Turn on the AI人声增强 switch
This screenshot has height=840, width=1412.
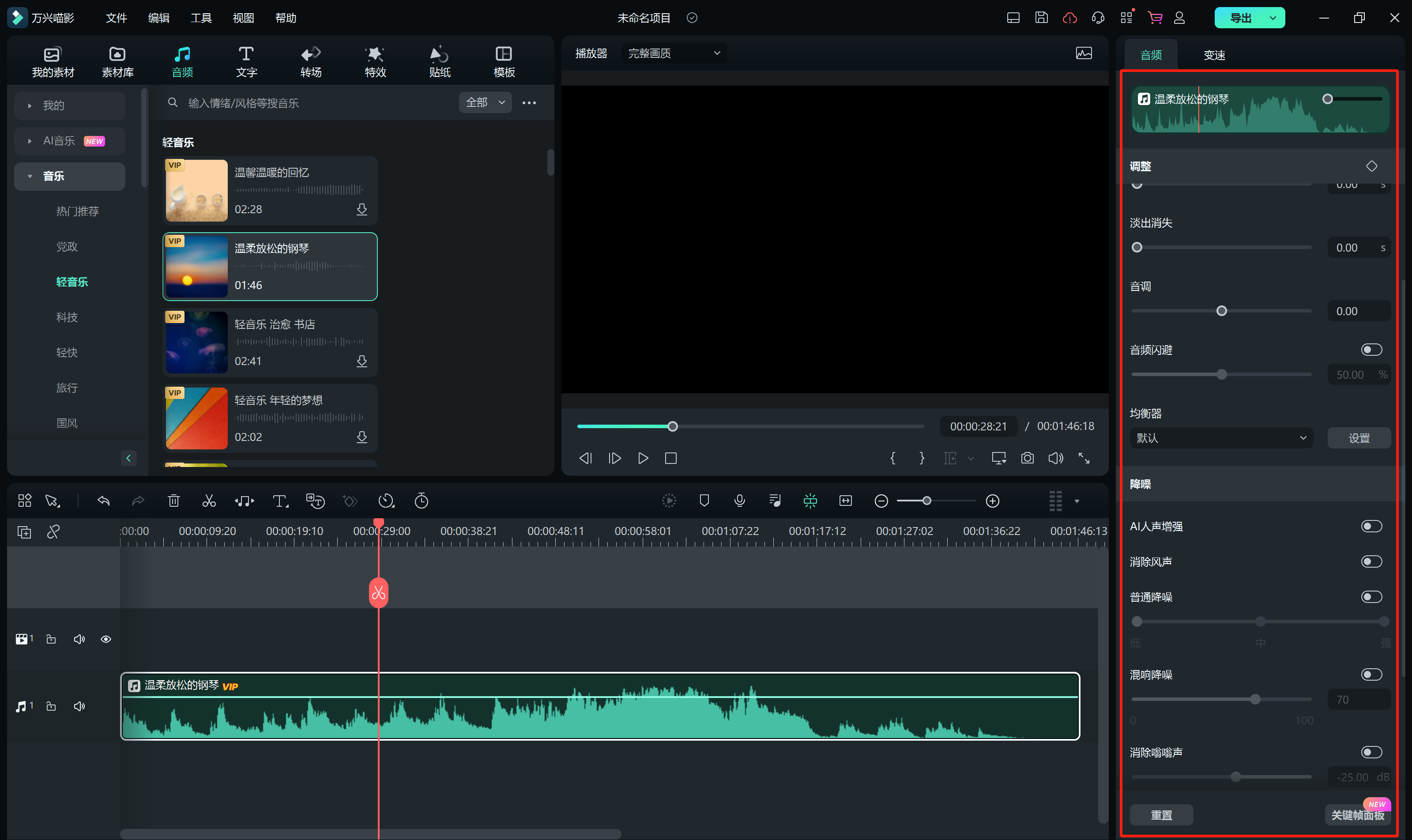(1371, 527)
